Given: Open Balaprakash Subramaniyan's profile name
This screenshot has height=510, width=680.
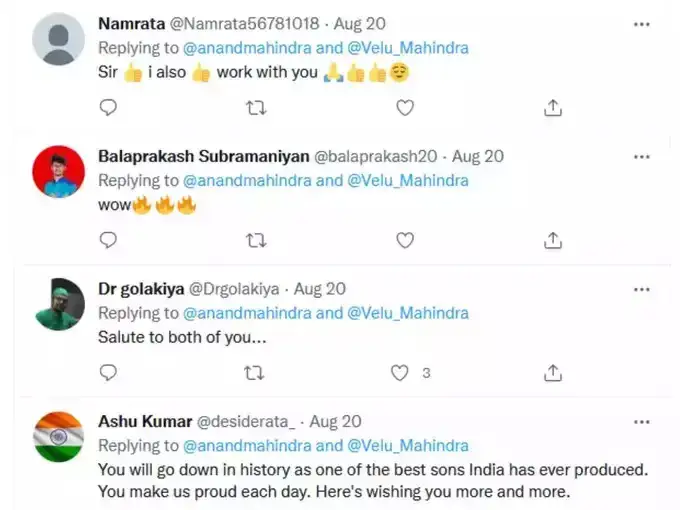Looking at the screenshot, I should pos(203,157).
